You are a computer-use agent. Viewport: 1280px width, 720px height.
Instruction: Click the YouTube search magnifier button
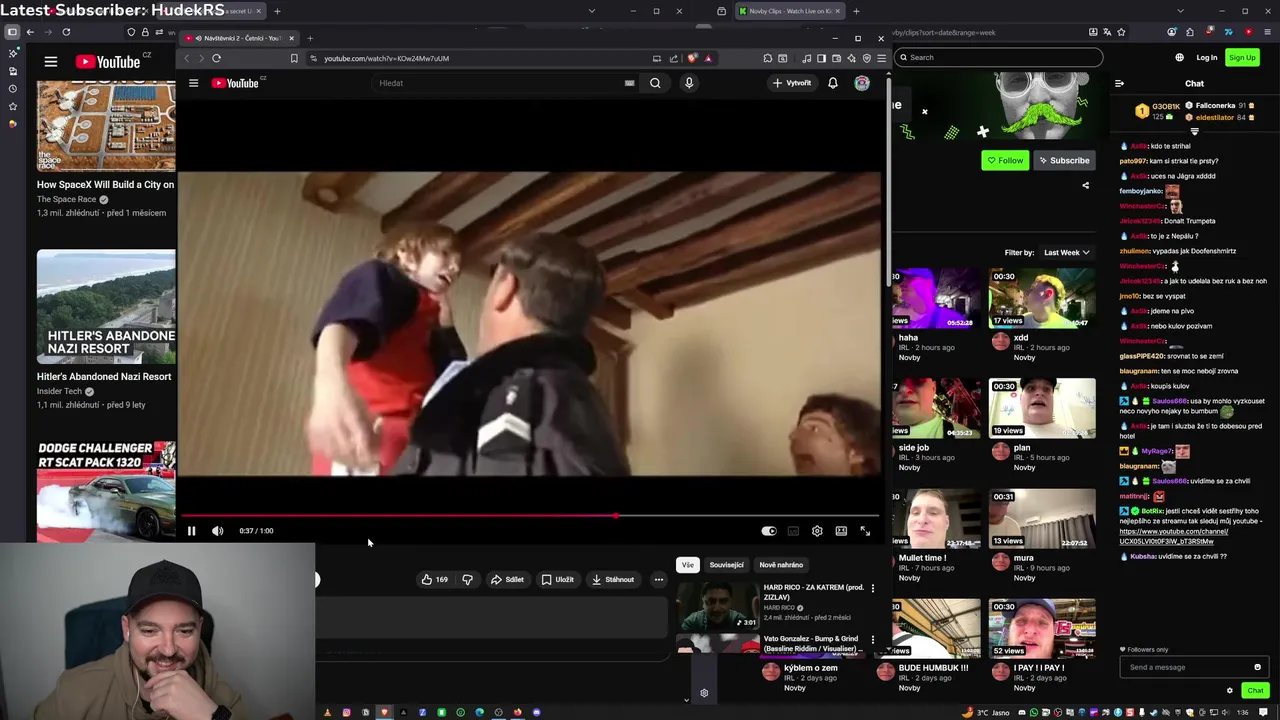(655, 83)
